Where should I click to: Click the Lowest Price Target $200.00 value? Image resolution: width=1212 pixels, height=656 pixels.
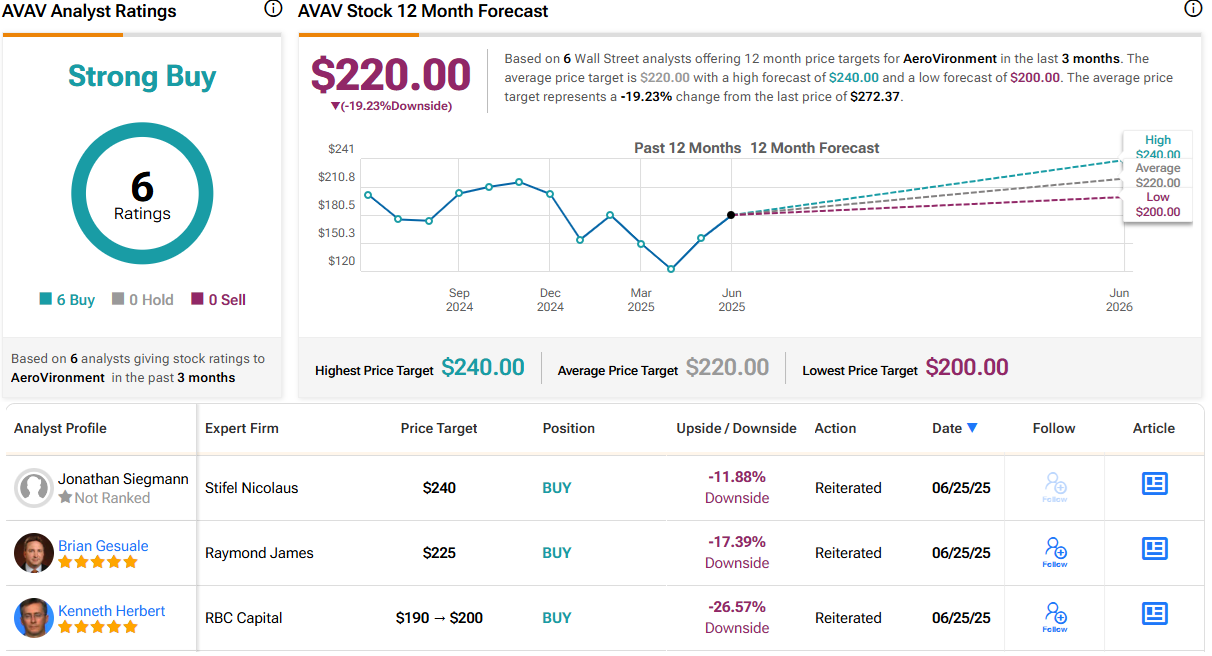point(967,368)
